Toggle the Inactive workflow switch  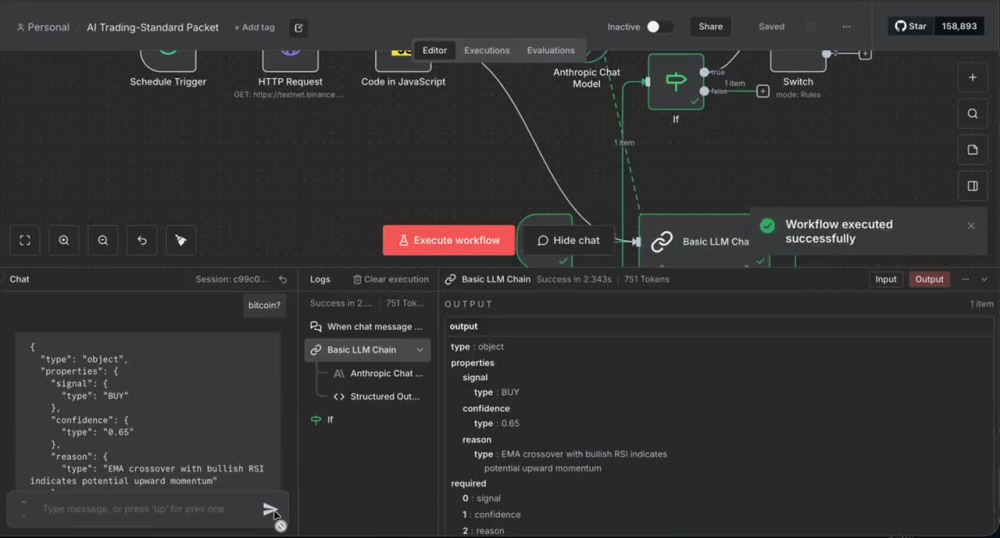point(659,27)
